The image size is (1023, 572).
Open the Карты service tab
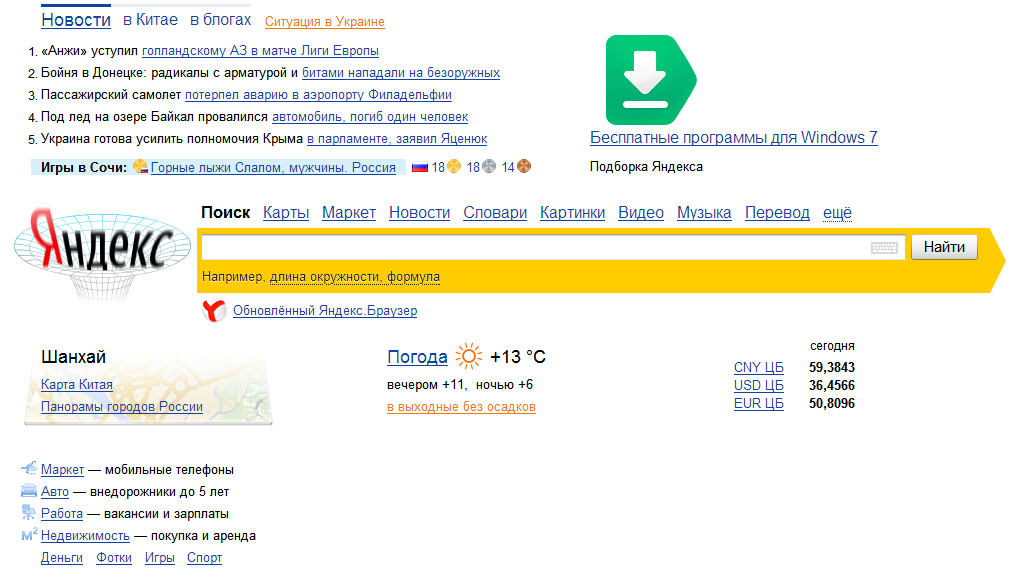coord(286,213)
